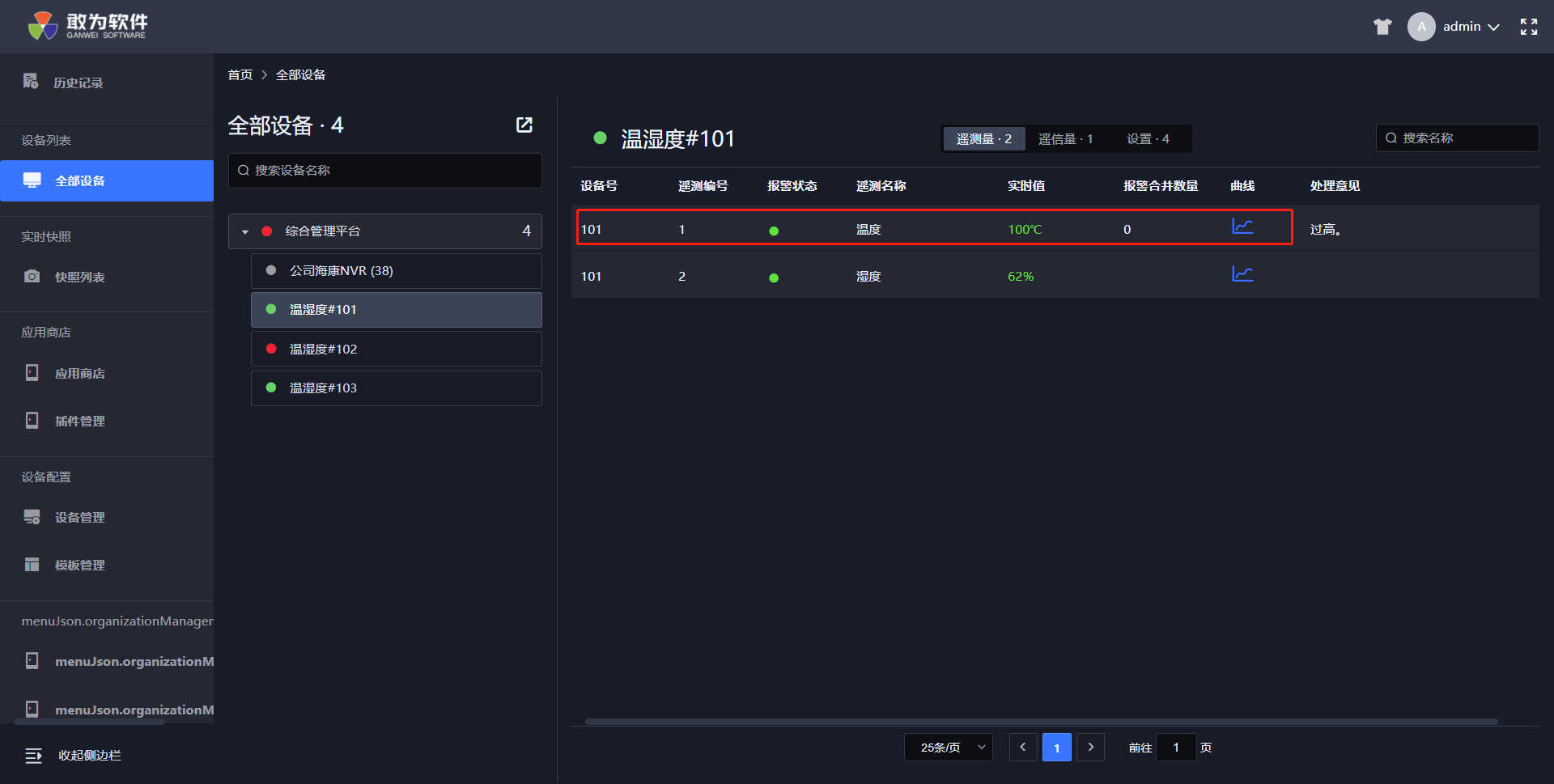This screenshot has height=784, width=1554.
Task: Click the 过高。 handling comment
Action: pos(1326,230)
